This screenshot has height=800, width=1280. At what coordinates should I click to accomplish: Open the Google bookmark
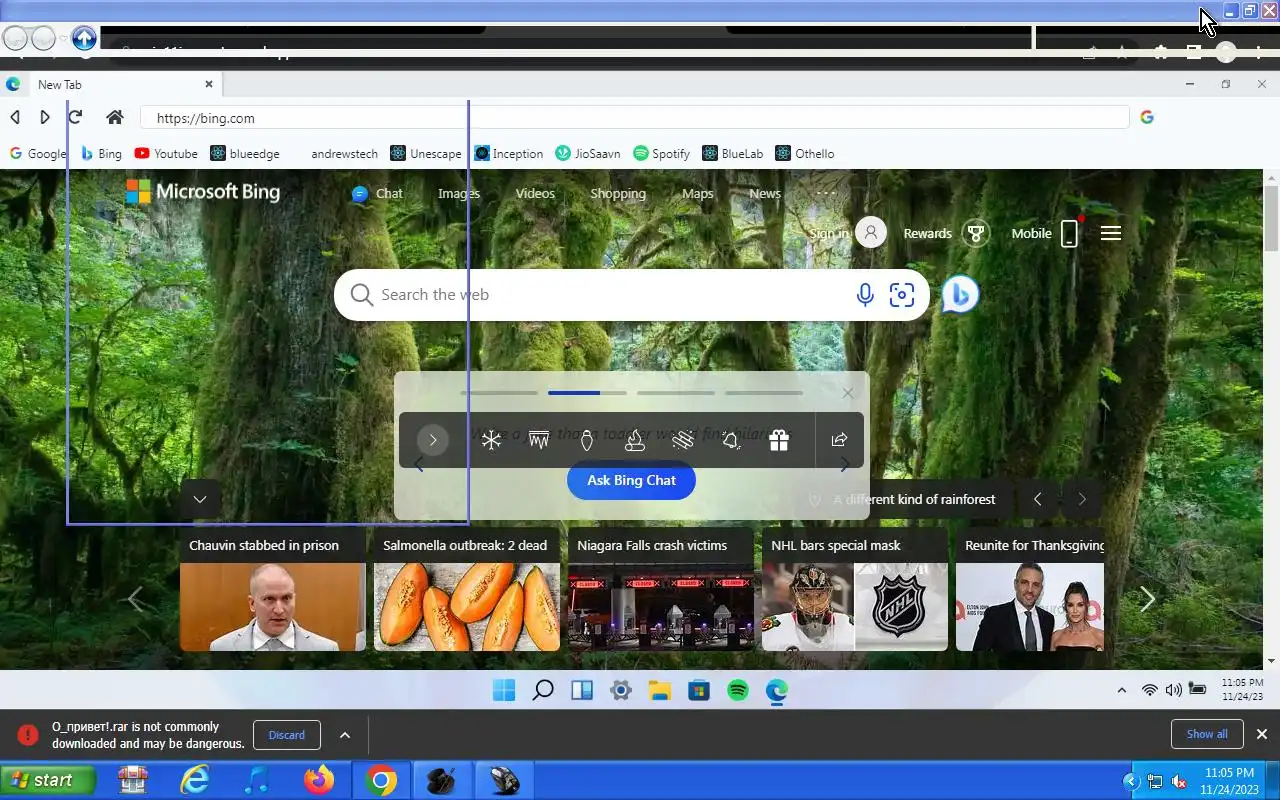pyautogui.click(x=37, y=154)
